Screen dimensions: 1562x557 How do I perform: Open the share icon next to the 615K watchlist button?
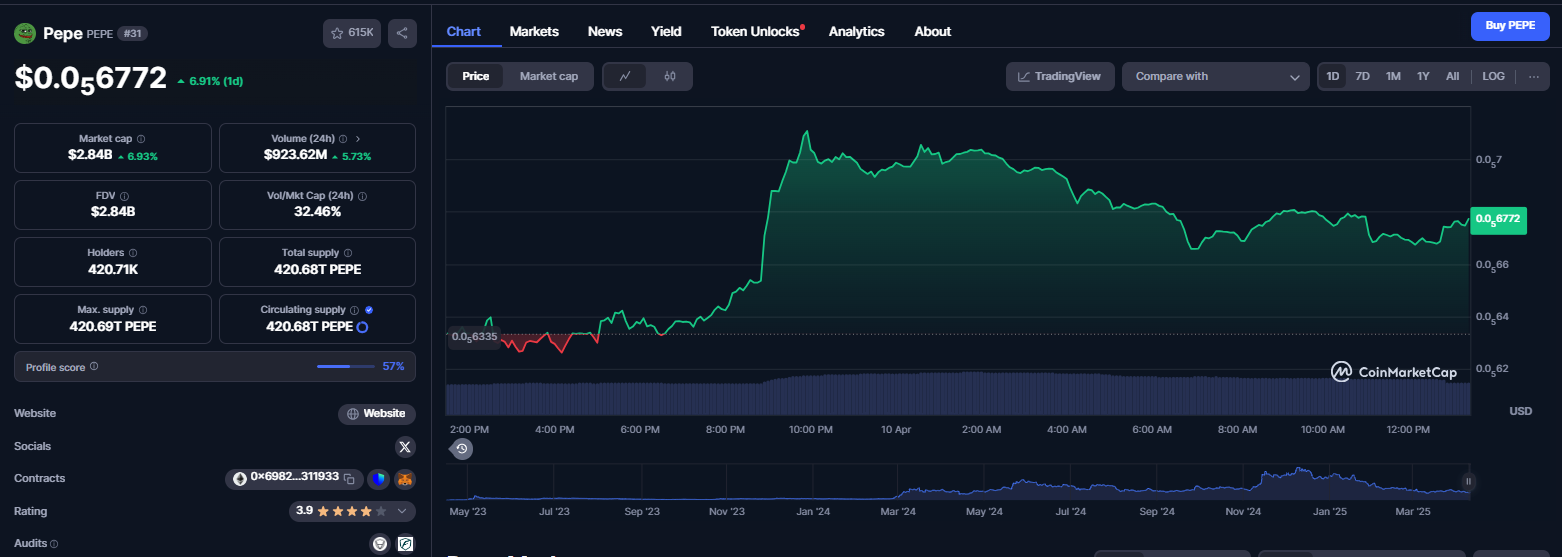pos(402,33)
